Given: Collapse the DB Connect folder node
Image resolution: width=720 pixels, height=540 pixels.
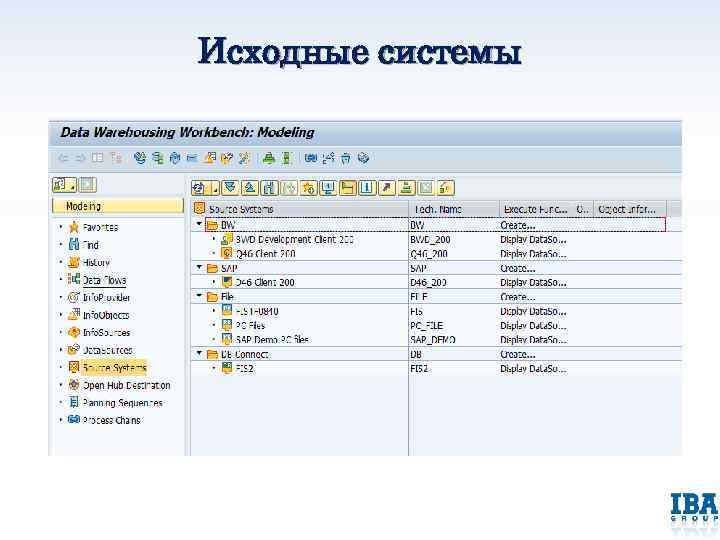Looking at the screenshot, I should point(199,354).
